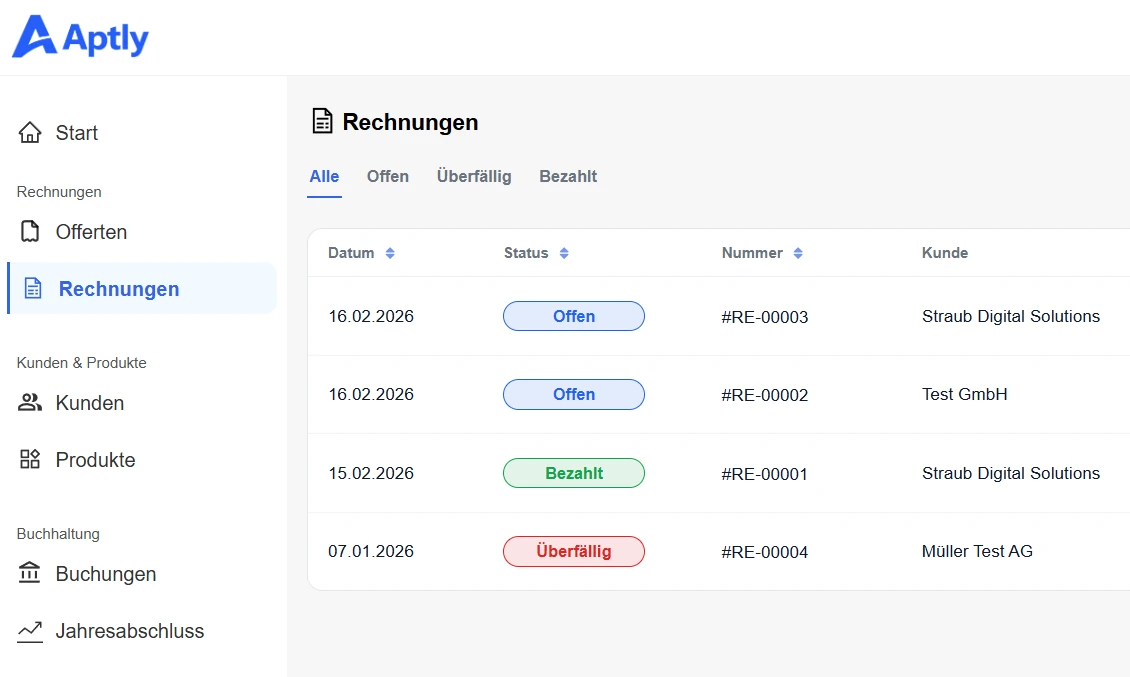
Task: Open invoice #RE-00002
Action: tap(765, 395)
